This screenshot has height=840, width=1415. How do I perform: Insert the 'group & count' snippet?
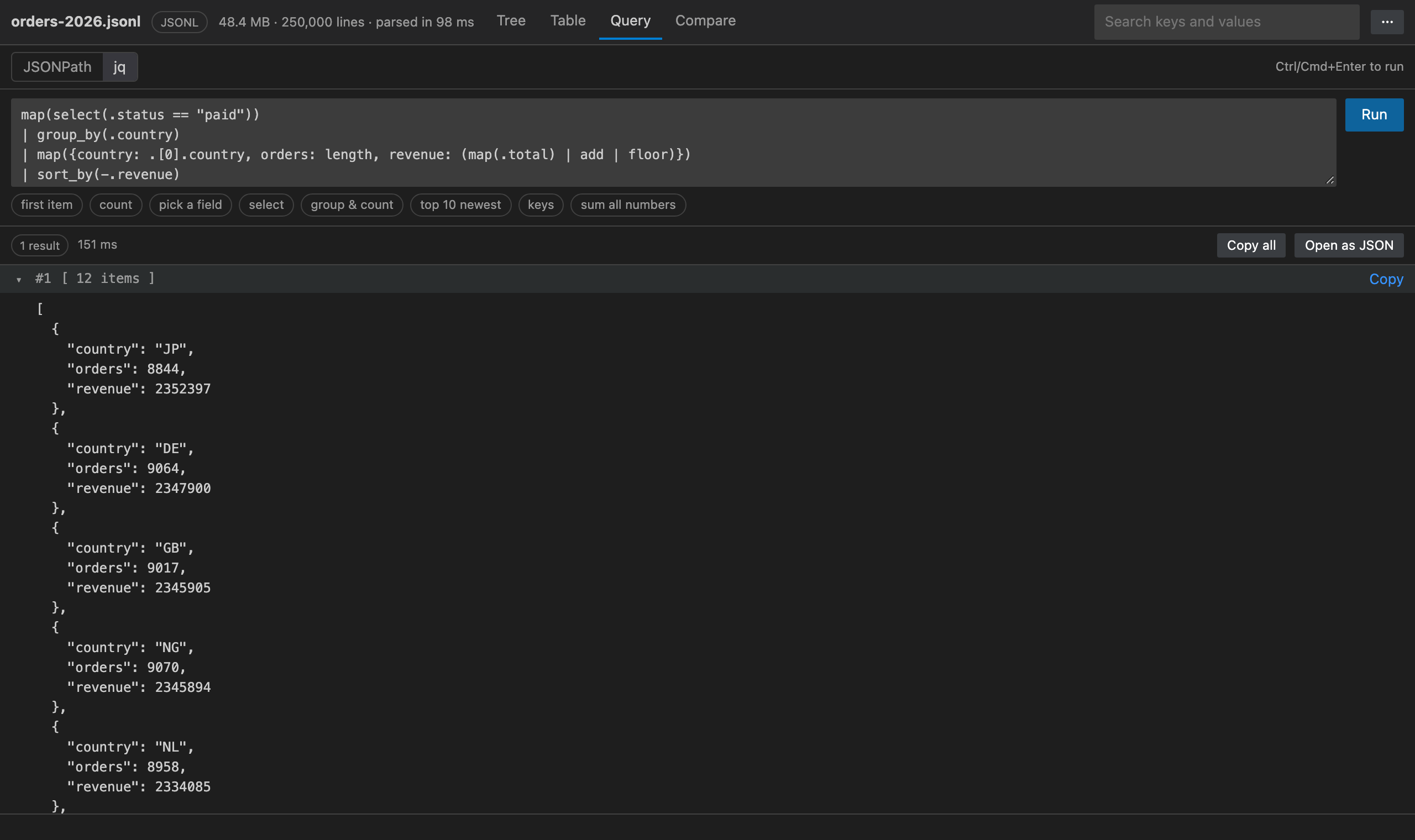coord(352,205)
